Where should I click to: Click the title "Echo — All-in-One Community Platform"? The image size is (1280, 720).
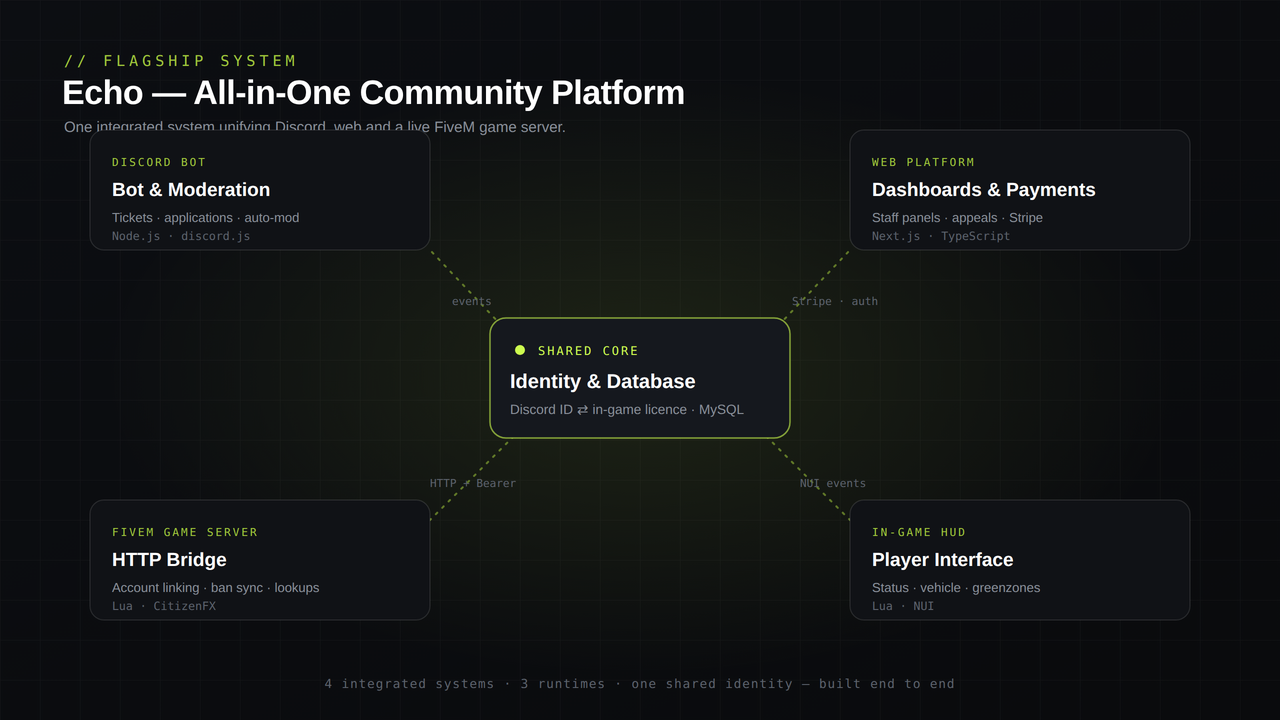pyautogui.click(x=373, y=92)
